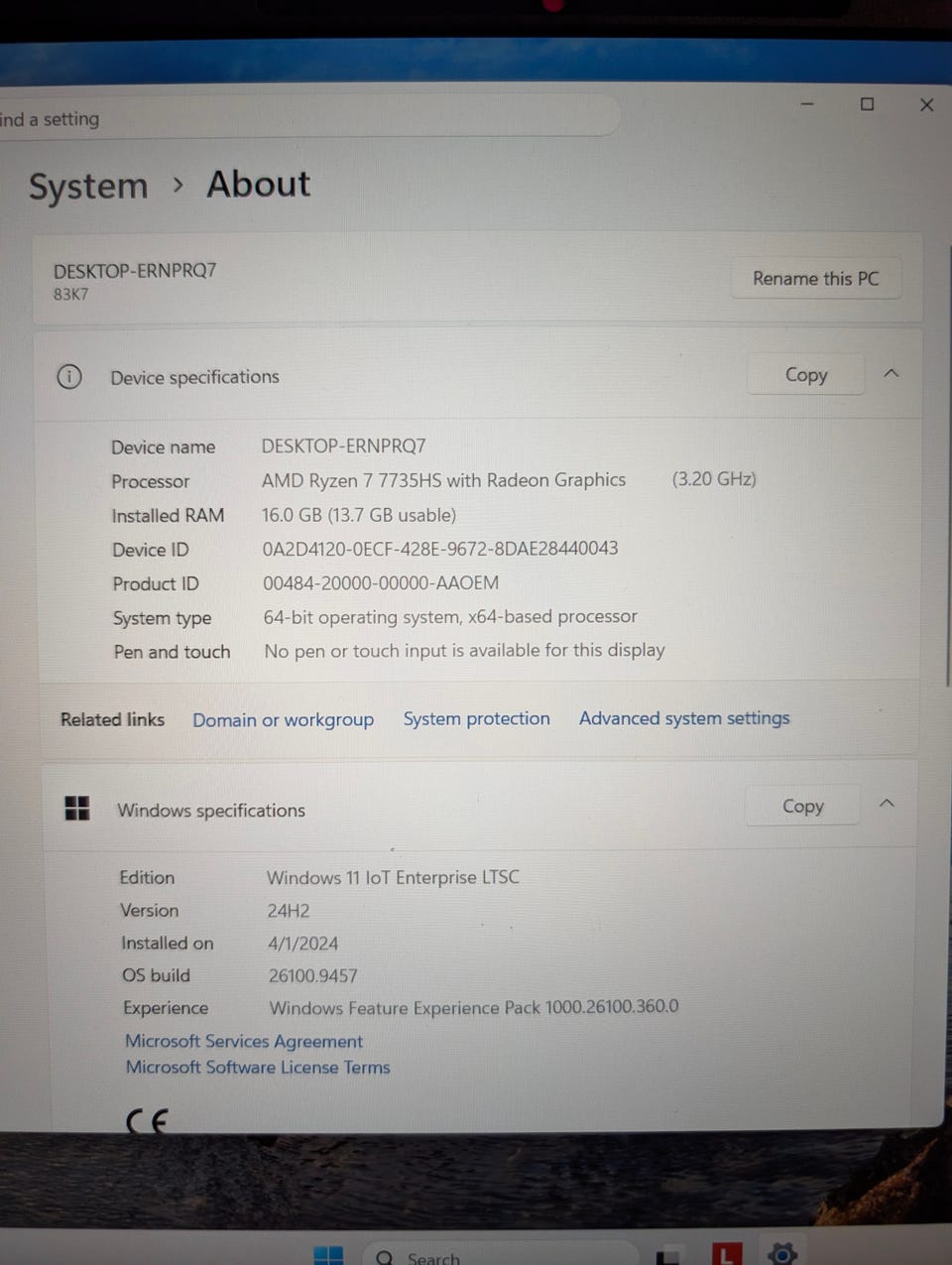The height and width of the screenshot is (1265, 952).
Task: Select the version value 24H2
Action: pos(289,911)
